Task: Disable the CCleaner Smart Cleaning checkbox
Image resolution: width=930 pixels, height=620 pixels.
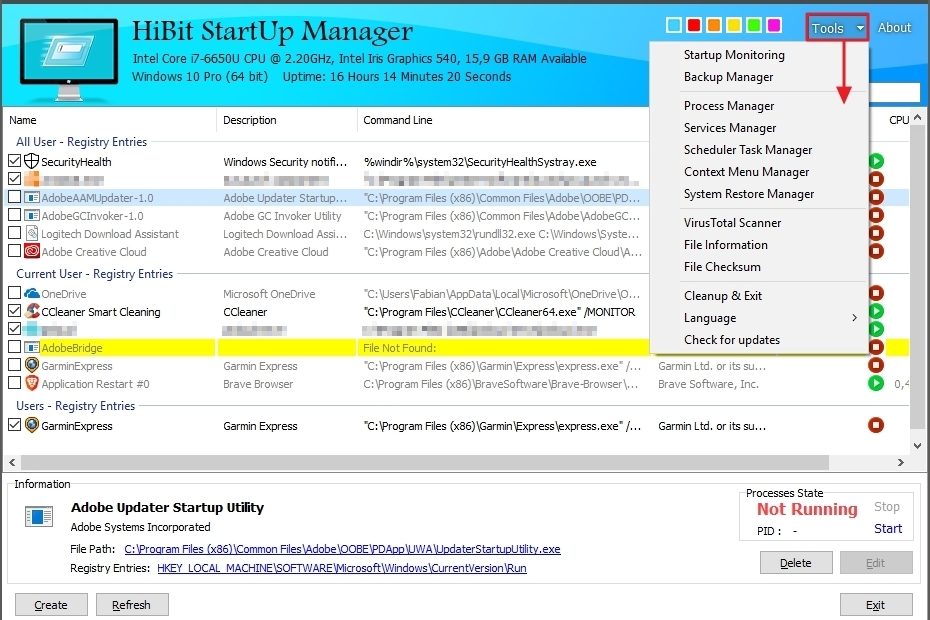Action: [x=14, y=311]
